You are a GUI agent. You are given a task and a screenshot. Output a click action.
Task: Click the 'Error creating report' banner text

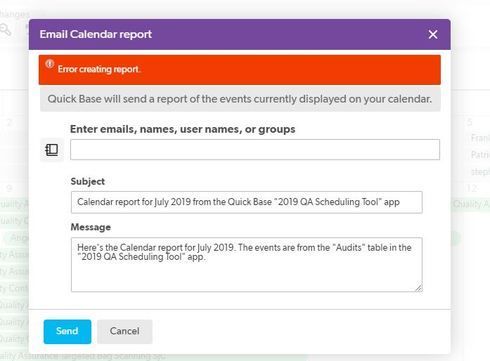[99, 69]
